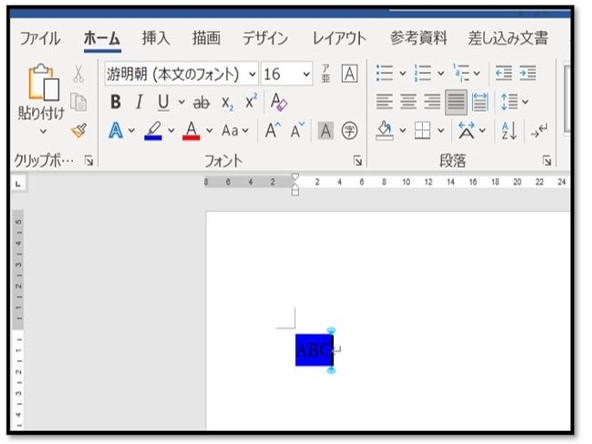Viewport: 592px width, 444px height.
Task: Open the レイアウト tab
Action: [339, 38]
